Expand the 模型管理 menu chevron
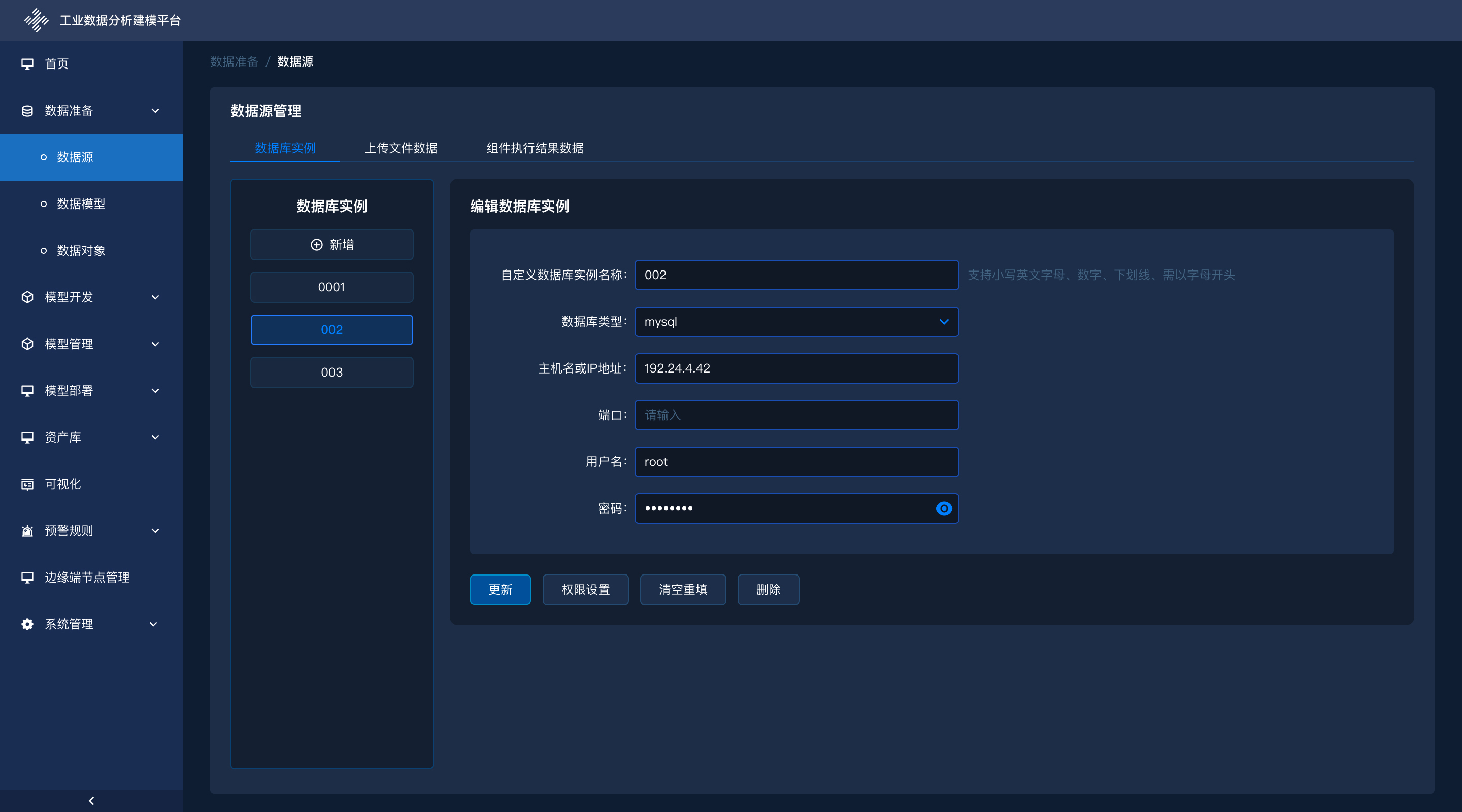Image resolution: width=1462 pixels, height=812 pixels. 155,344
